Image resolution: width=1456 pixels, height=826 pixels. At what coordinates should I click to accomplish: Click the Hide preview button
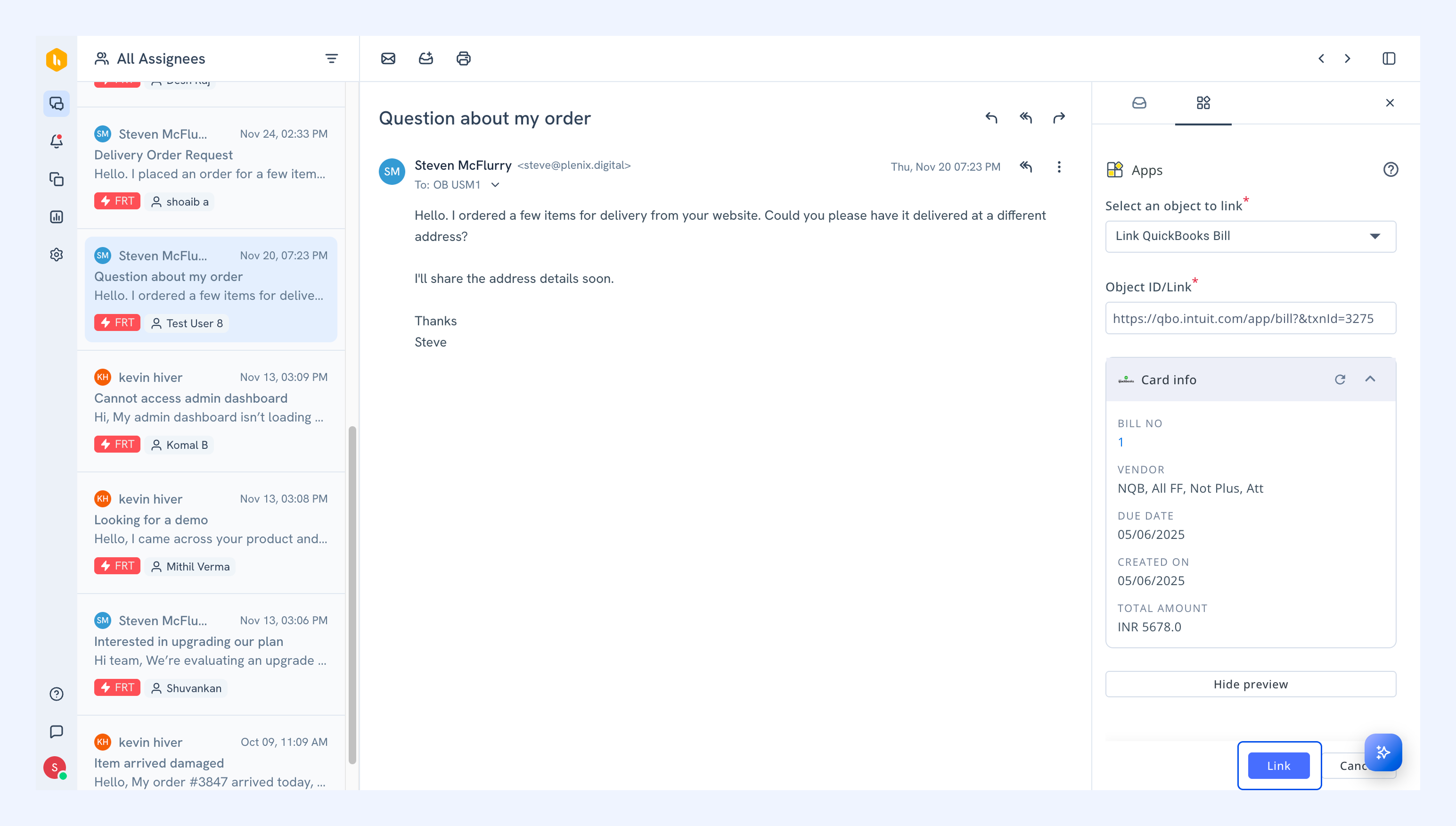click(1250, 684)
